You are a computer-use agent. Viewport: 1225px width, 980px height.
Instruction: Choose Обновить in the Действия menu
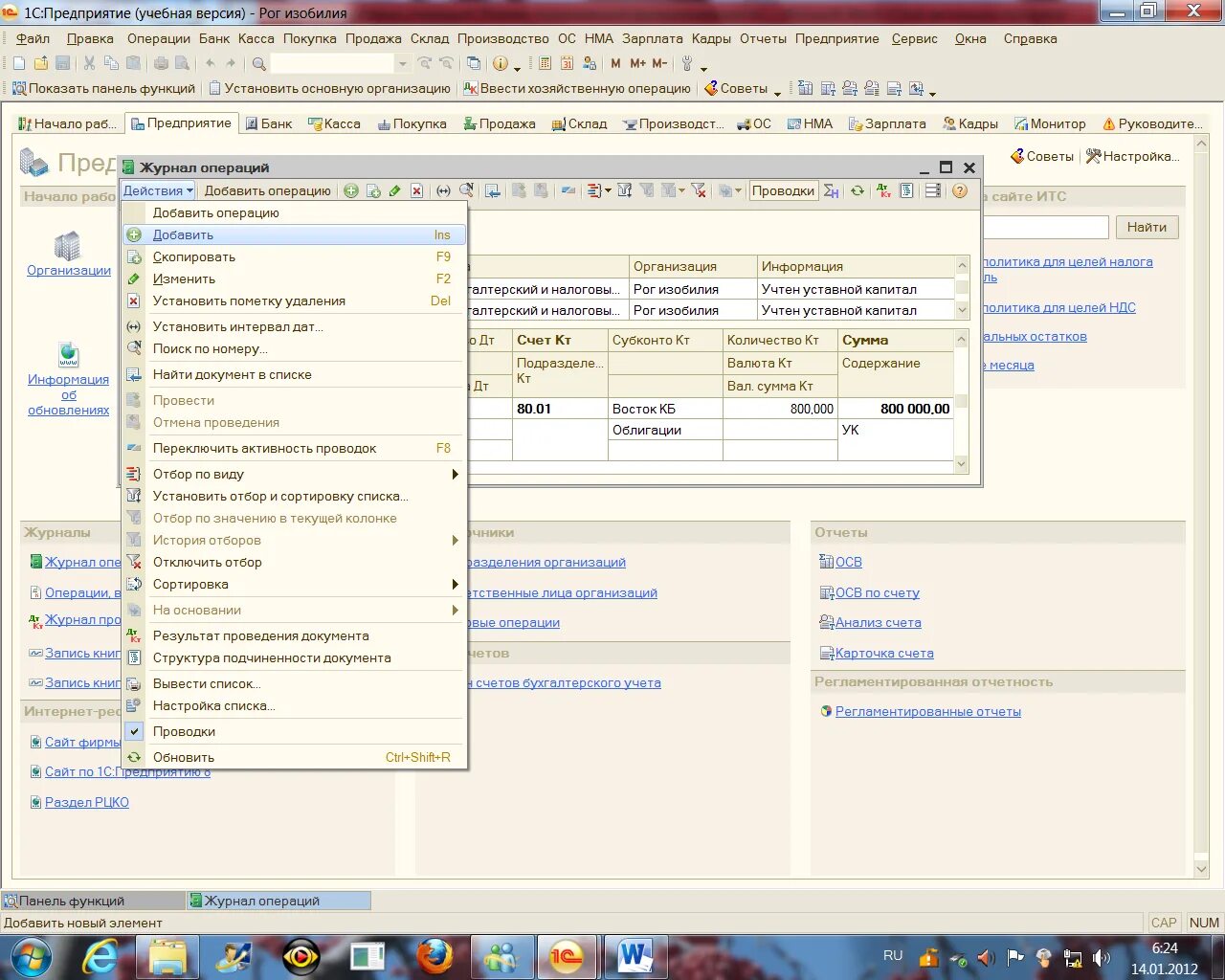[x=295, y=757]
